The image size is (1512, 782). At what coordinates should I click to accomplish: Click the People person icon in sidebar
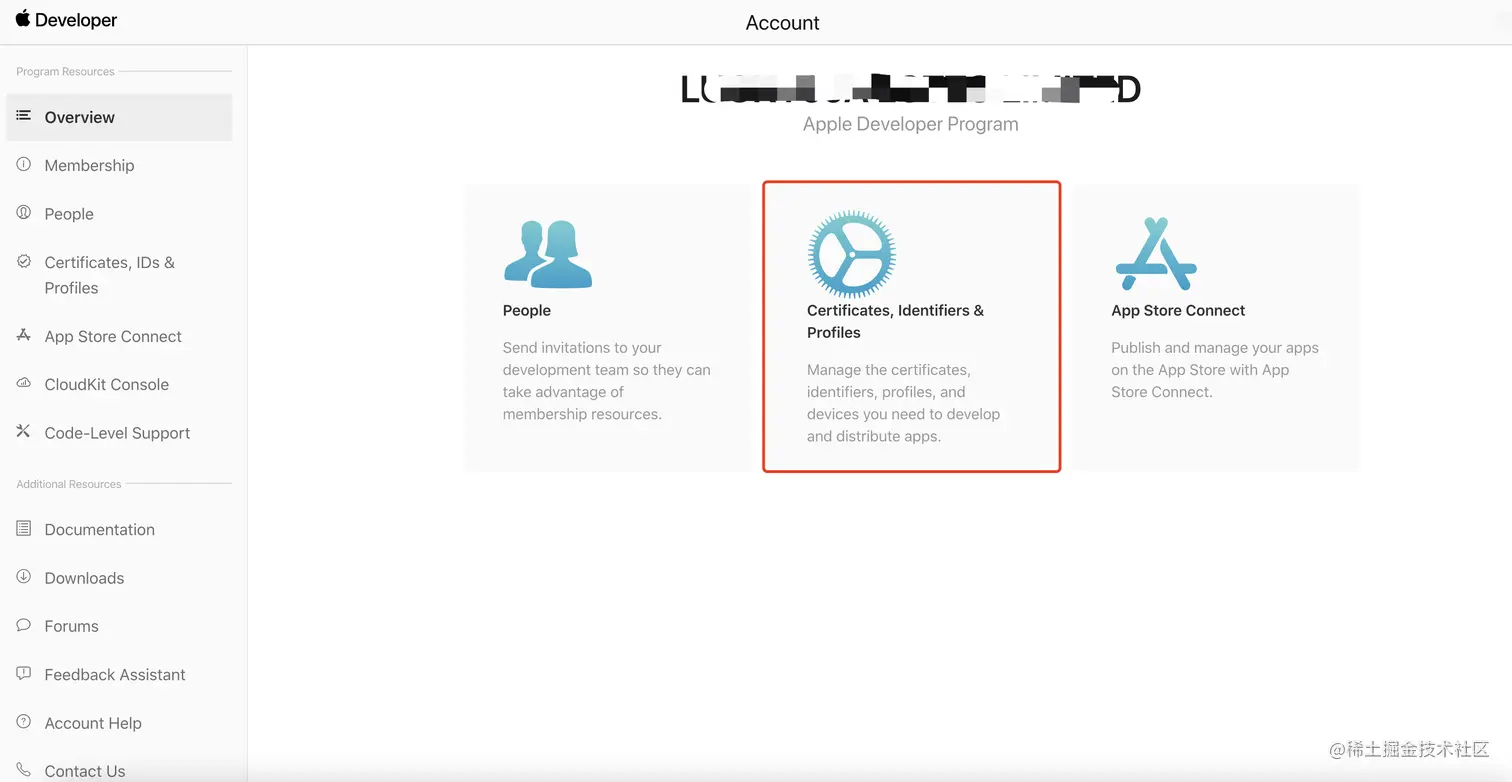pyautogui.click(x=24, y=212)
